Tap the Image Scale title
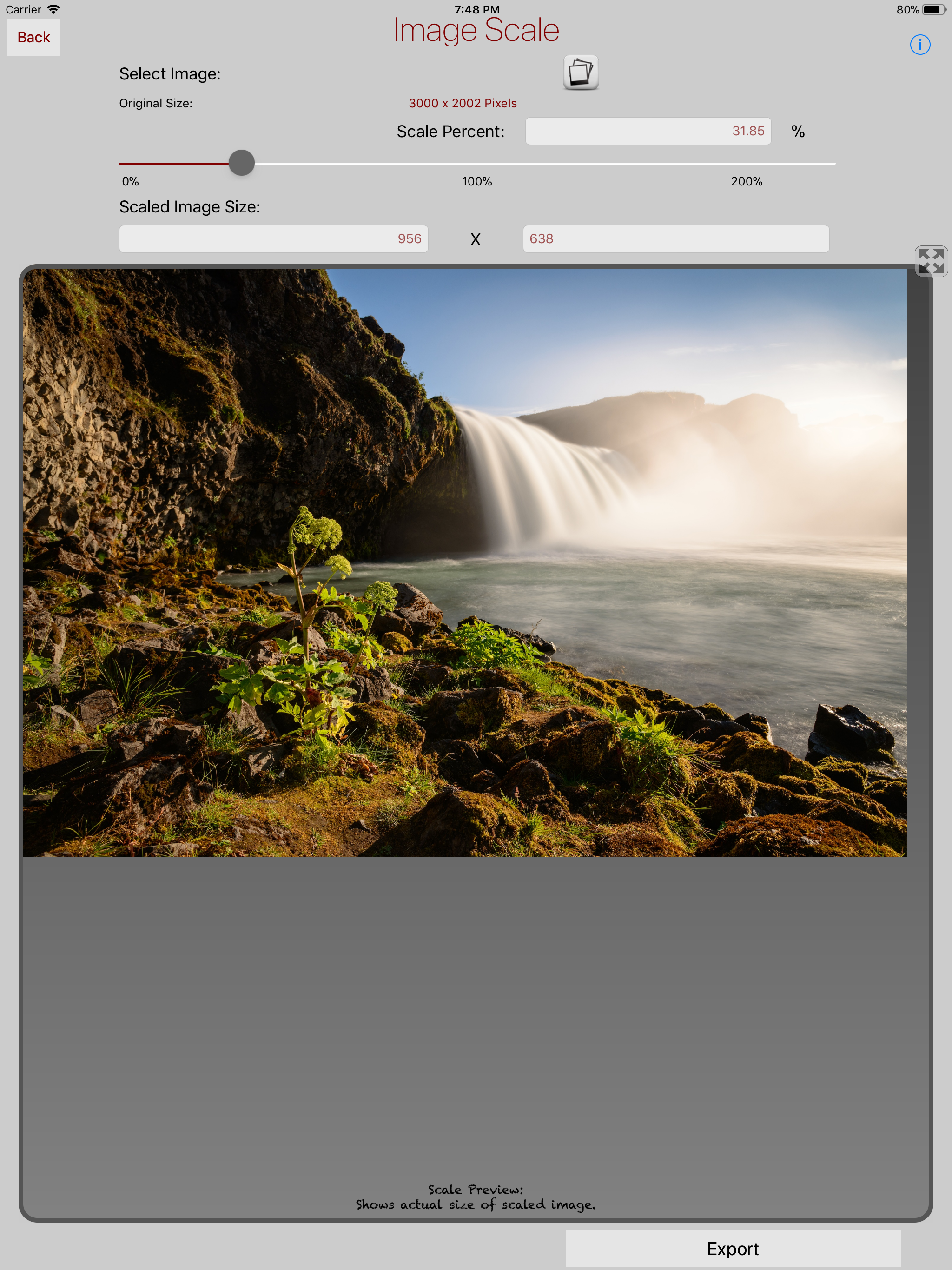The width and height of the screenshot is (952, 1270). 476,30
